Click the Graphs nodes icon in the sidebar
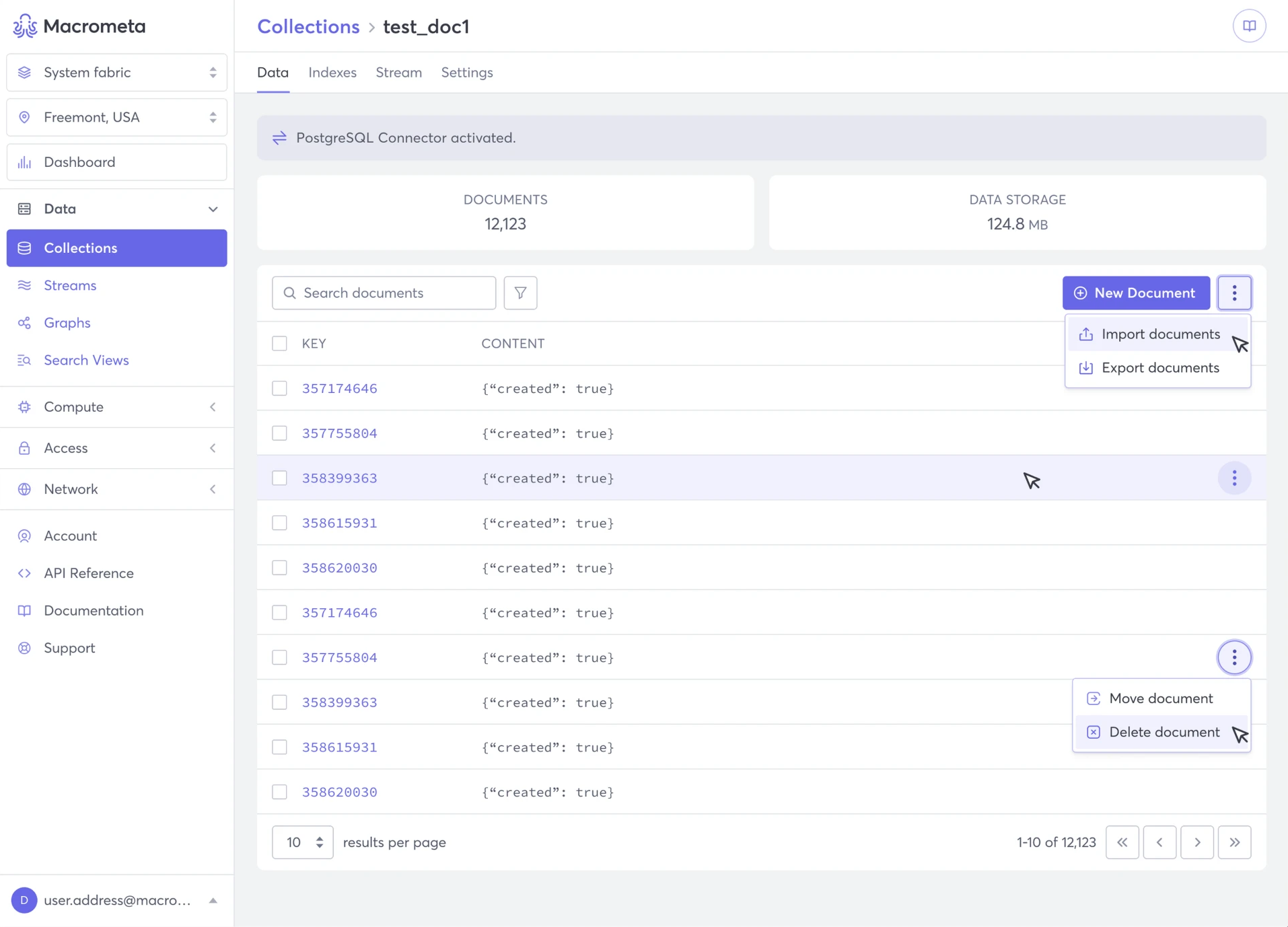 24,323
